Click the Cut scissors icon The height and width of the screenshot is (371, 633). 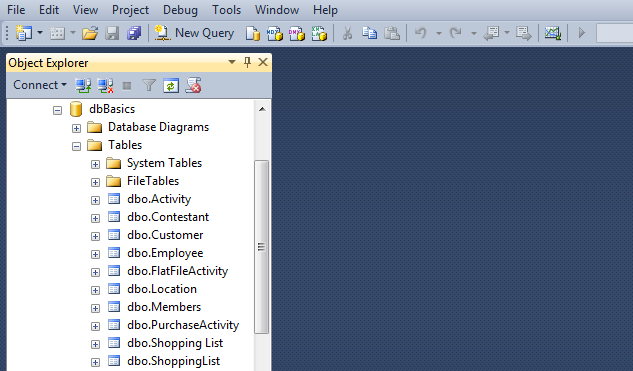(347, 33)
